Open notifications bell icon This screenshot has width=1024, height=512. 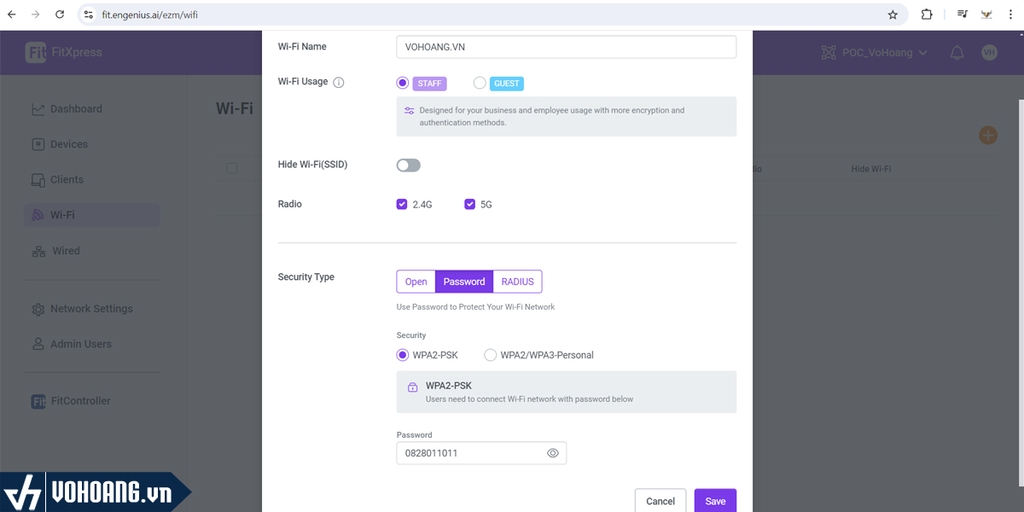957,52
